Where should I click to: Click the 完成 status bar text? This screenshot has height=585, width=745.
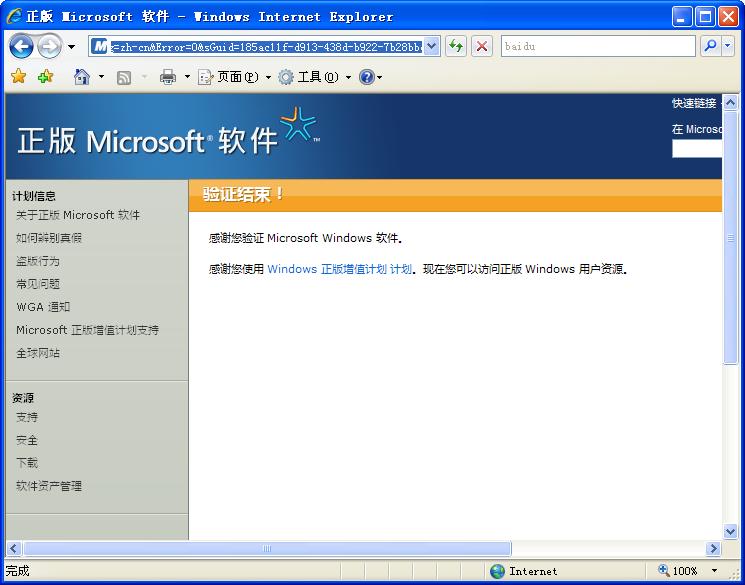(x=18, y=570)
